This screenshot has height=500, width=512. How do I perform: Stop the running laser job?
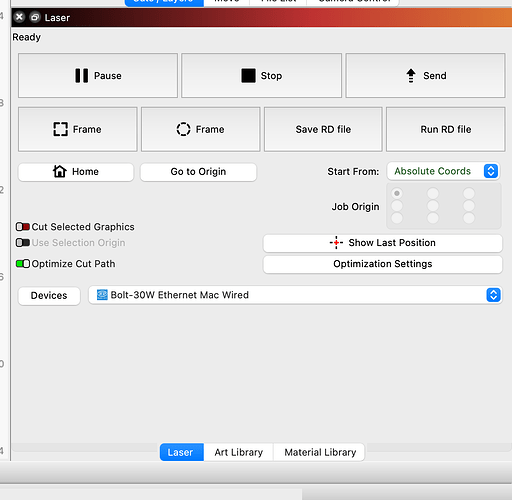(261, 76)
